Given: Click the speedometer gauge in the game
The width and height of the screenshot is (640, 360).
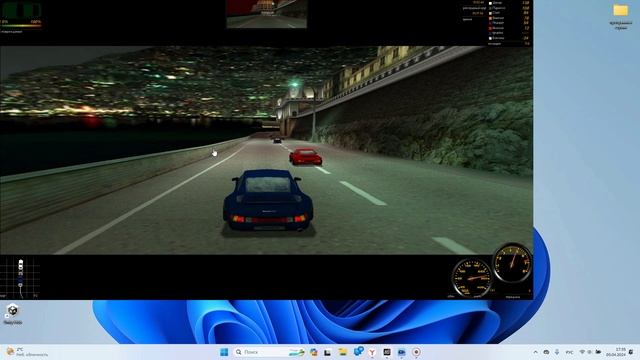Looking at the screenshot, I should (x=472, y=277).
